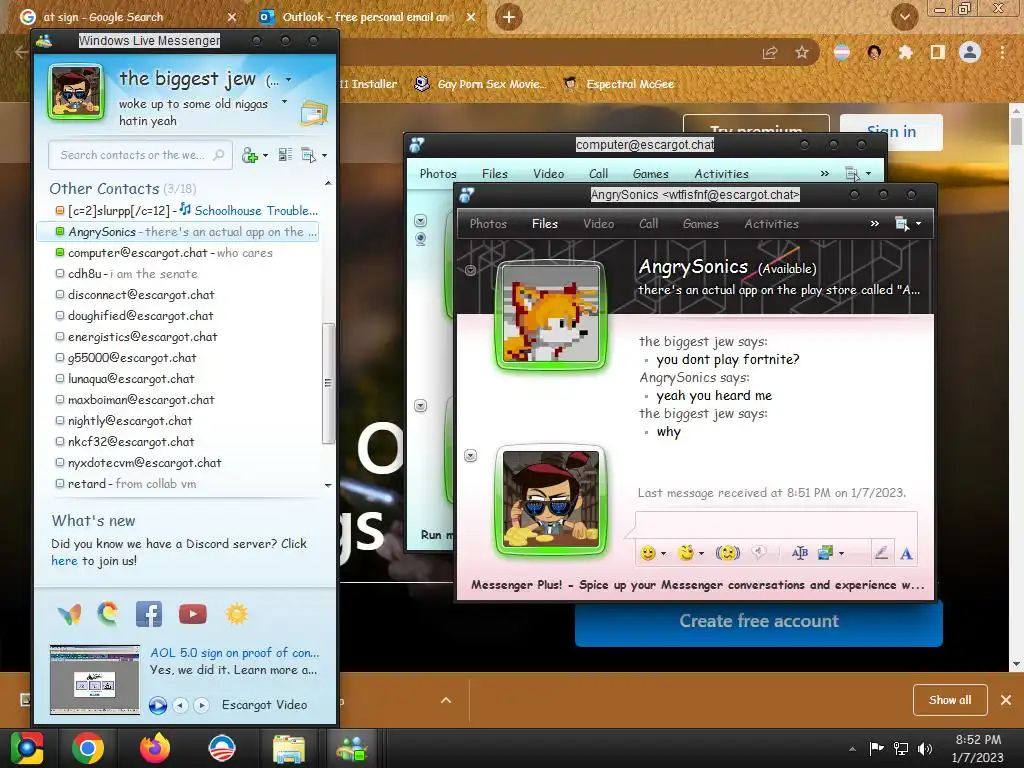The image size is (1024, 768).
Task: Click the network icon in system tray
Action: click(x=901, y=748)
